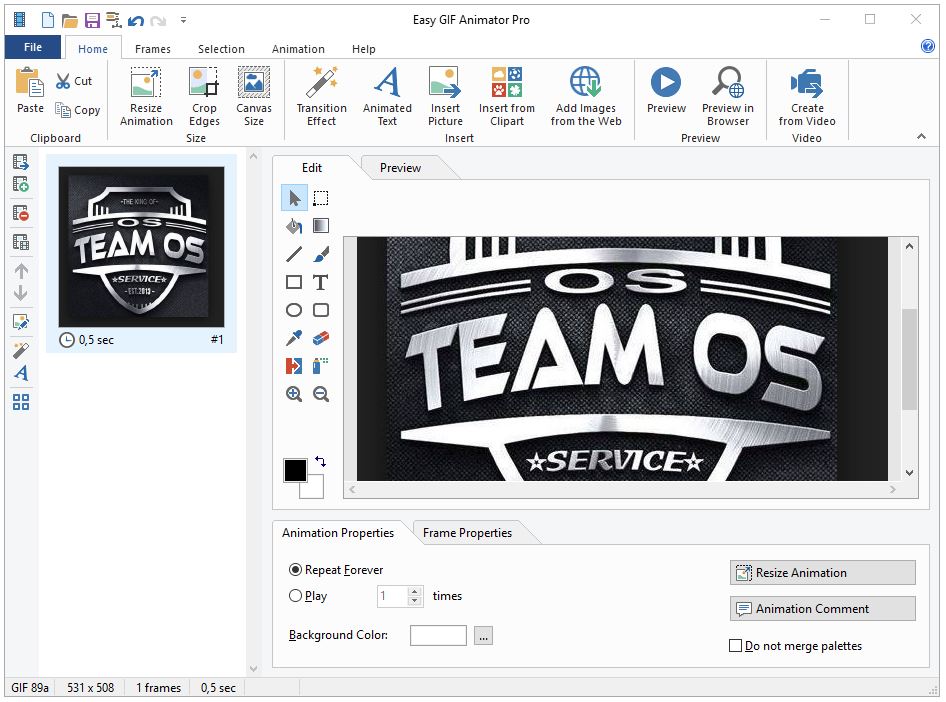946x702 pixels.
Task: Select the Repeat Forever radio button
Action: (296, 570)
